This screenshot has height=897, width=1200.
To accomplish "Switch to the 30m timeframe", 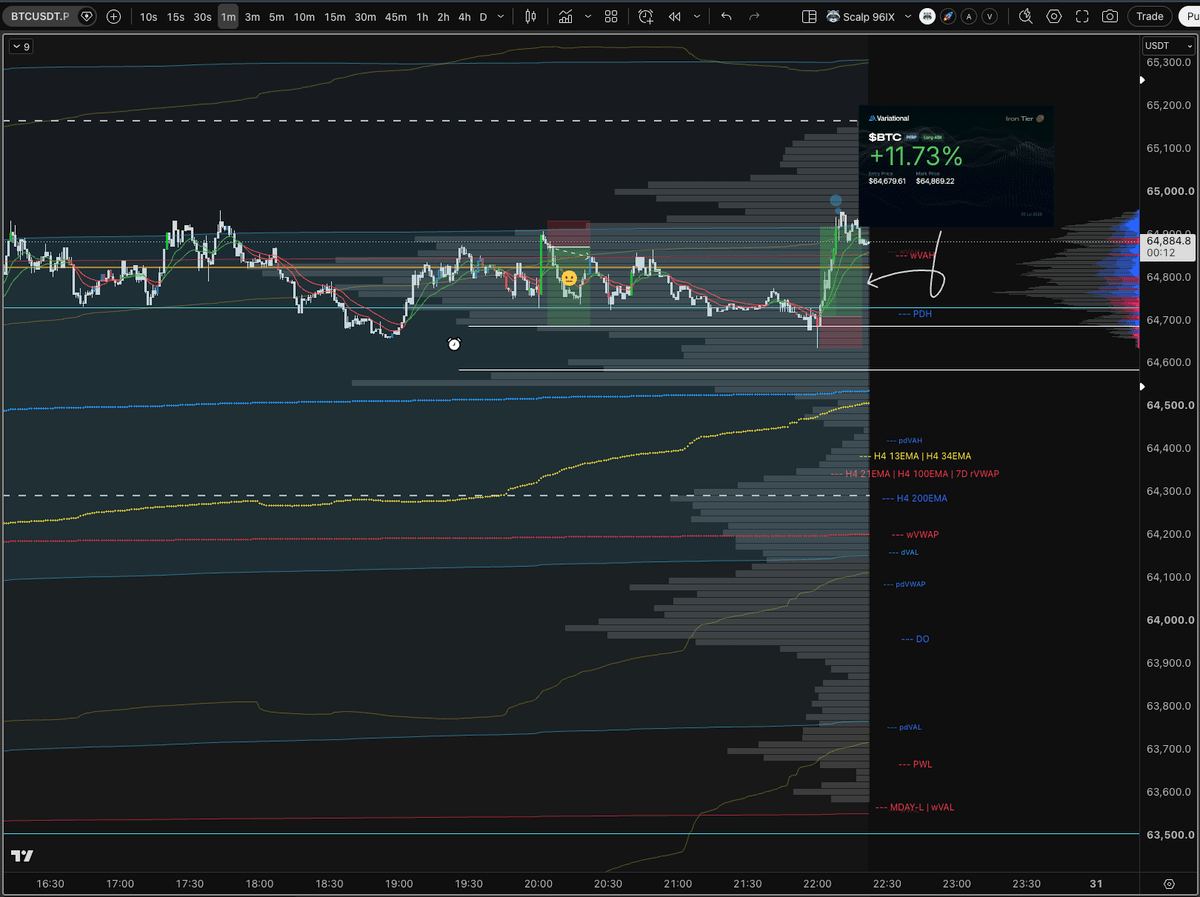I will tap(366, 16).
